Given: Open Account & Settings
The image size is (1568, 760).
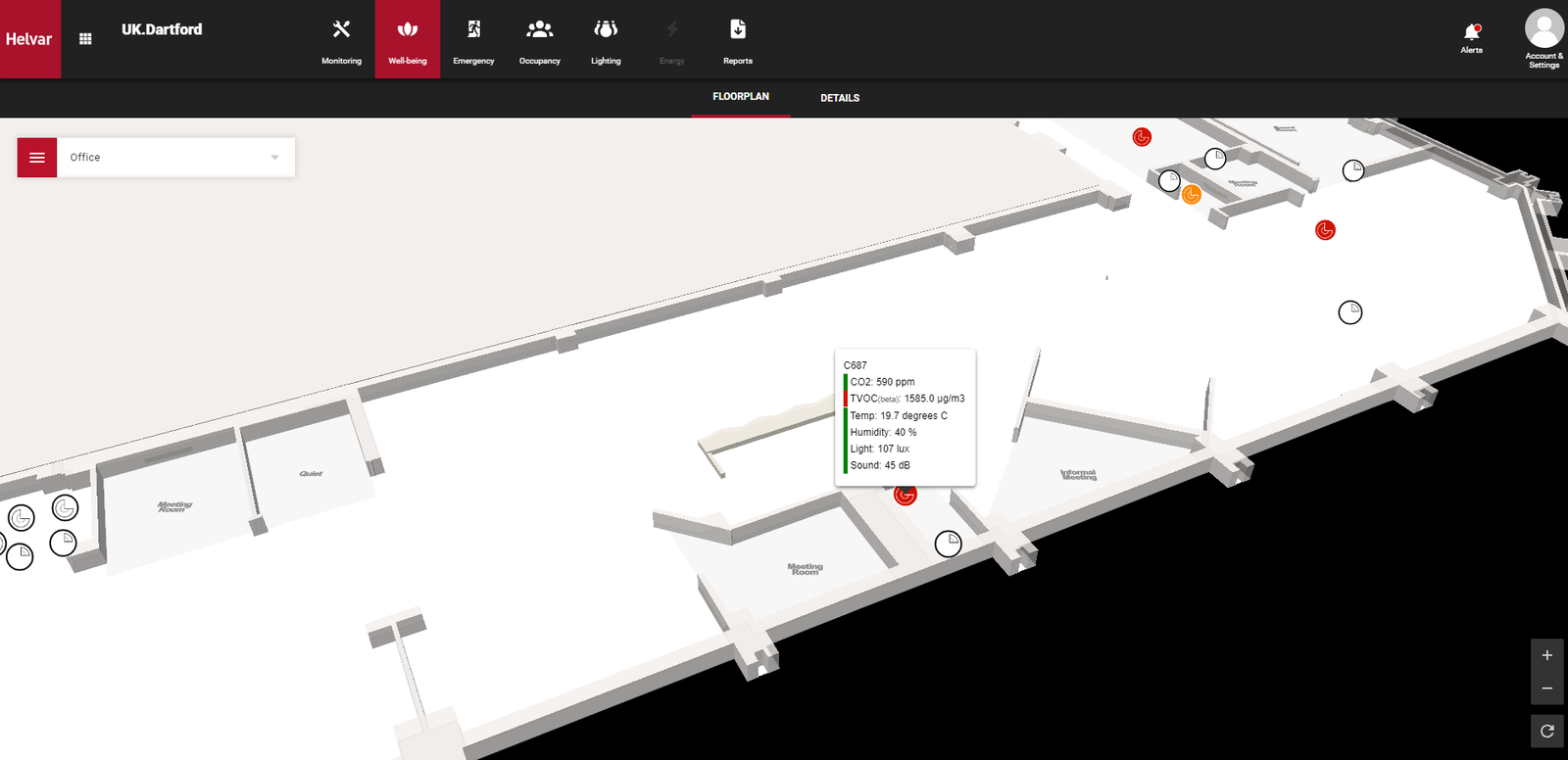Looking at the screenshot, I should click(1543, 39).
